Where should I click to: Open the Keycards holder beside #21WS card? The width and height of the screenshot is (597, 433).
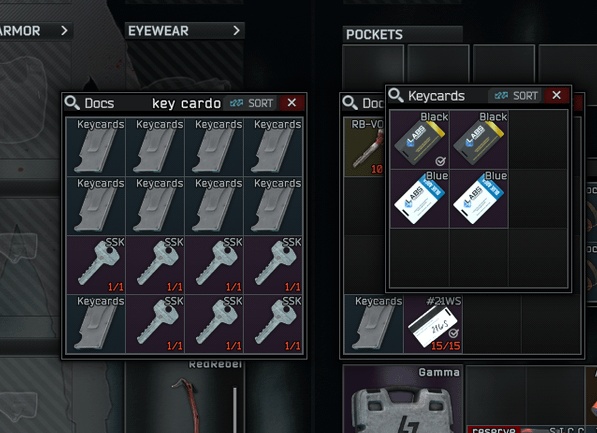click(374, 324)
